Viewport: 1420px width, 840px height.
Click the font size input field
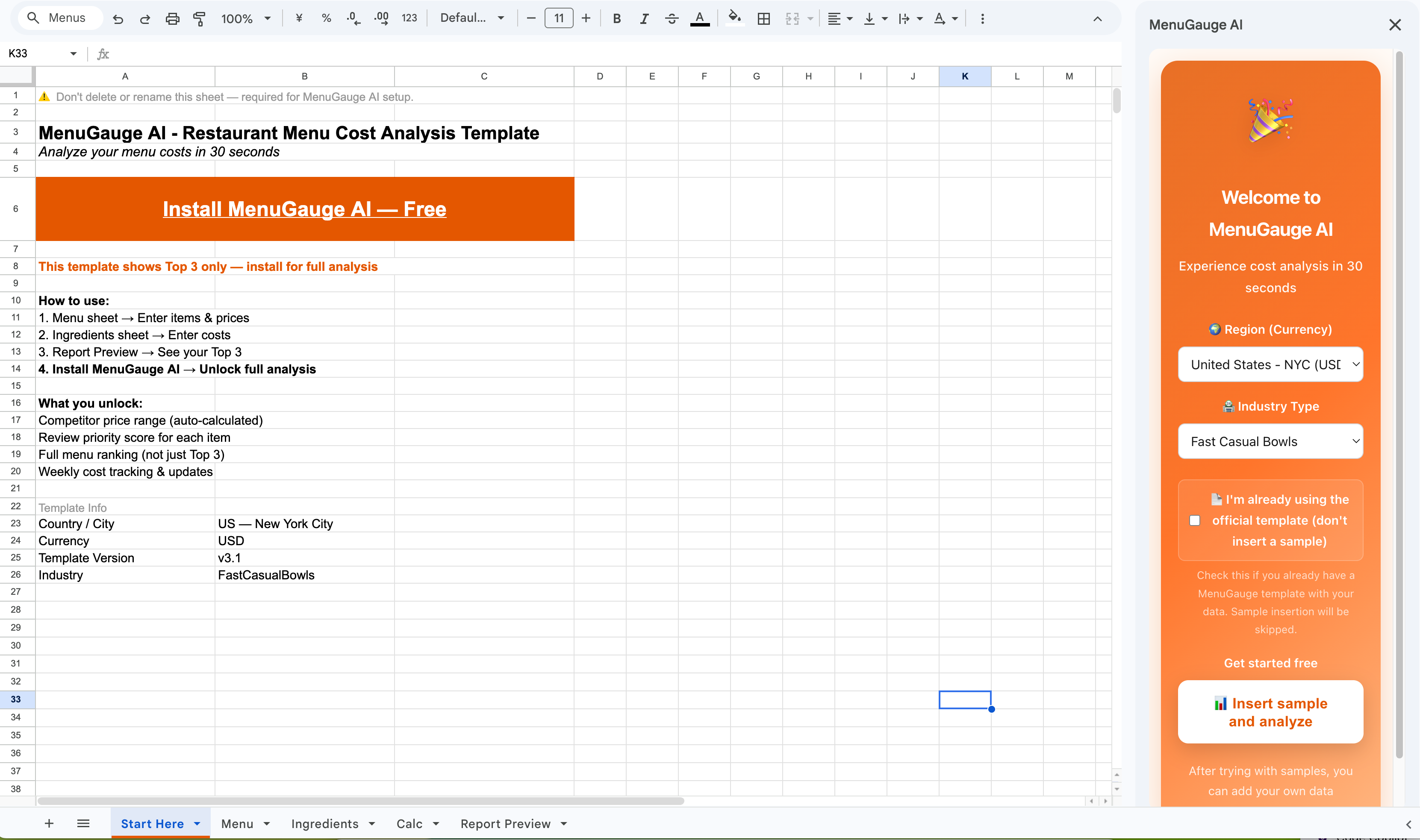pos(558,19)
